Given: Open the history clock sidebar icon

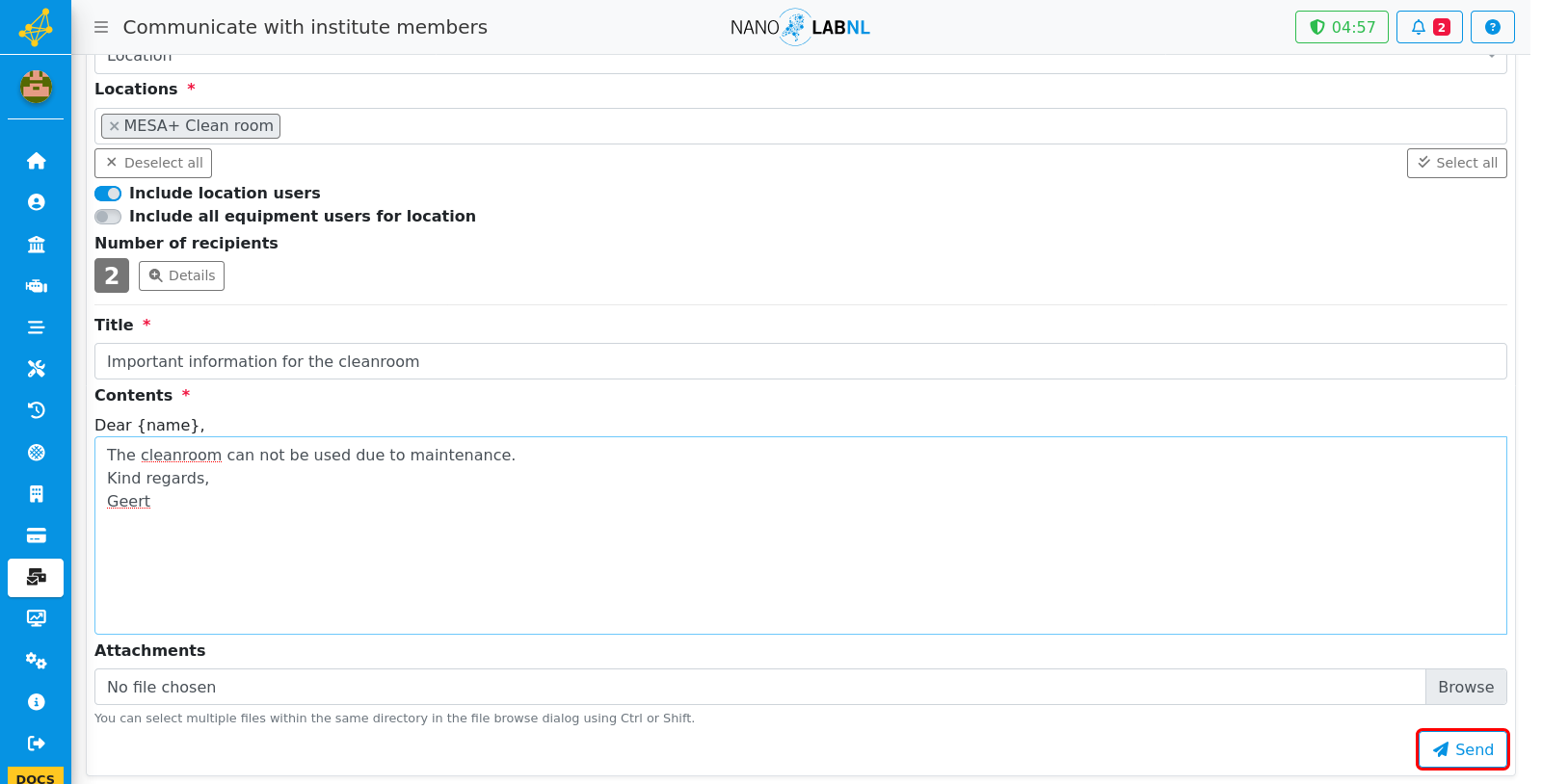Looking at the screenshot, I should pos(36,410).
